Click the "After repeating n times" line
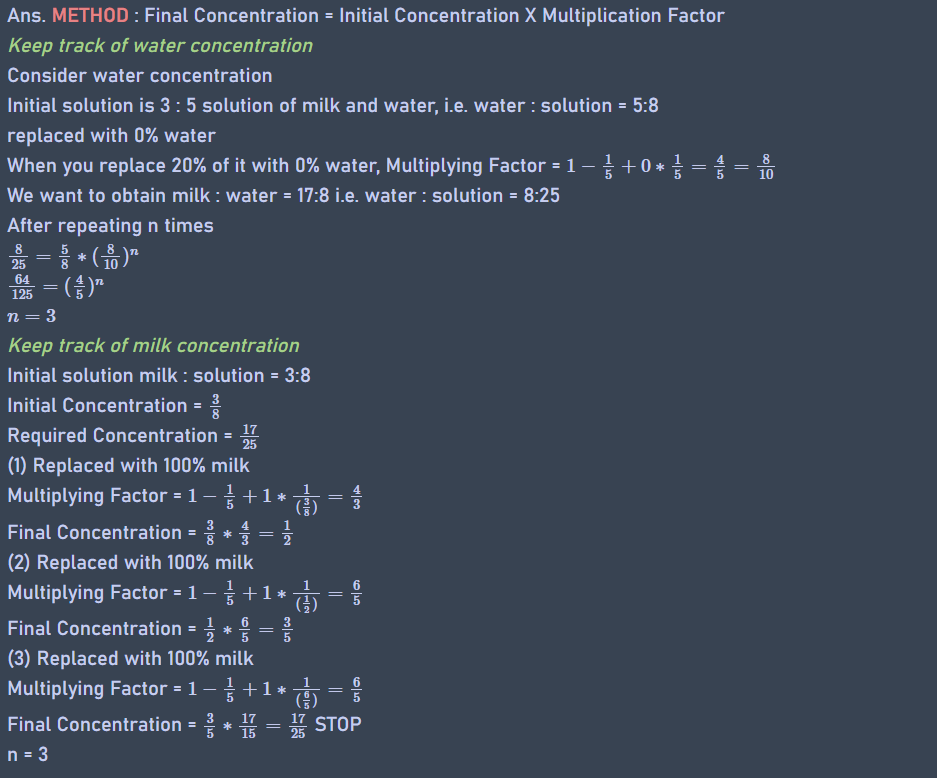The height and width of the screenshot is (778, 937). (x=110, y=225)
